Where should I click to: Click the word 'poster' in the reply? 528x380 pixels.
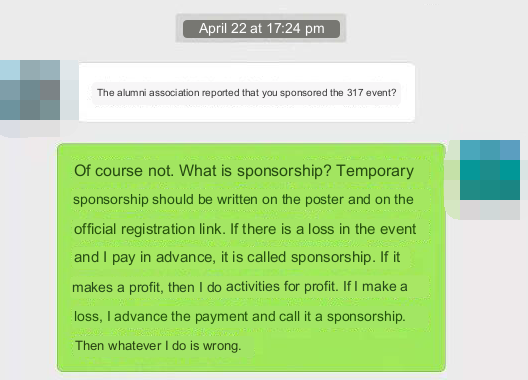[324, 200]
